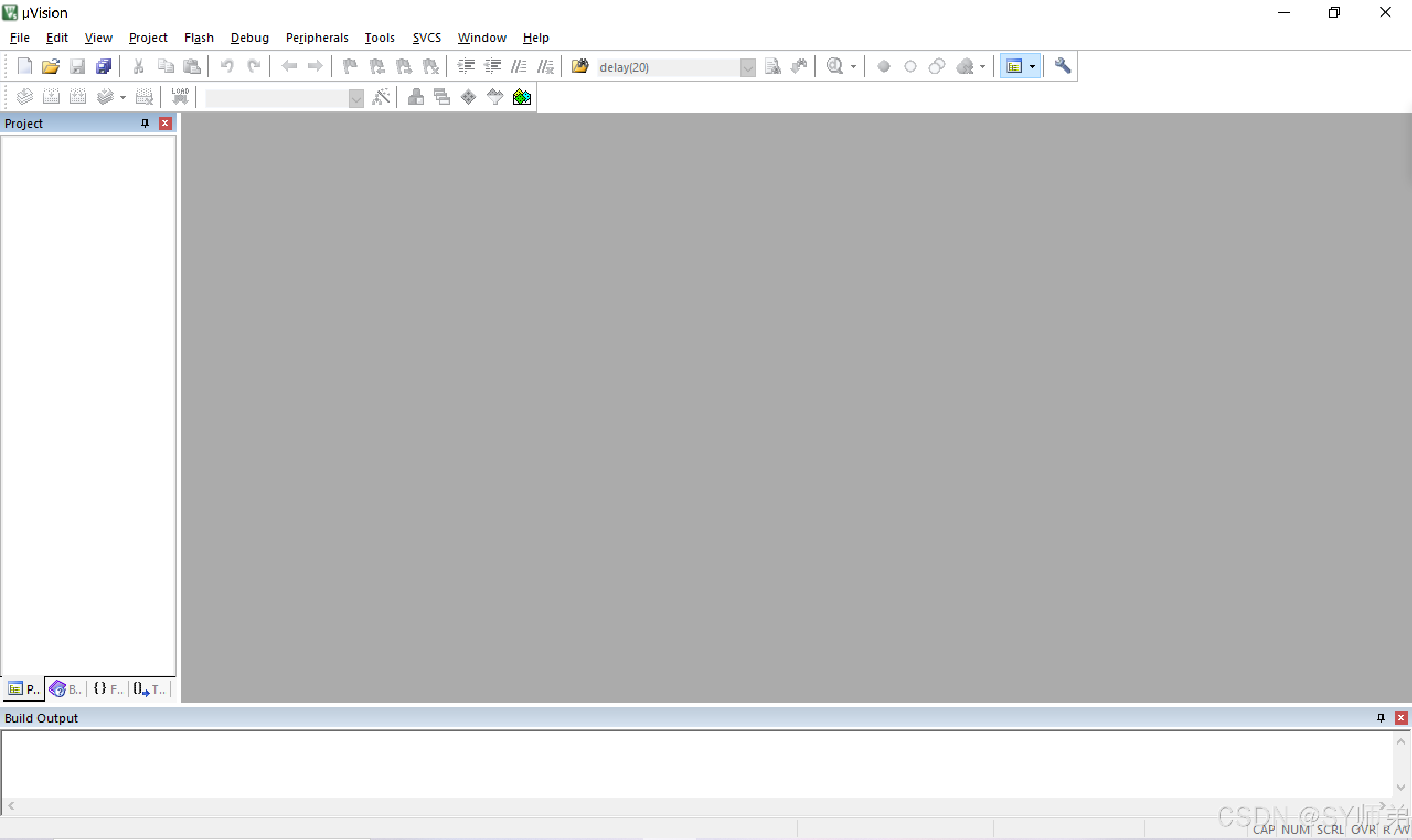Click the Comment selection icon

click(519, 66)
